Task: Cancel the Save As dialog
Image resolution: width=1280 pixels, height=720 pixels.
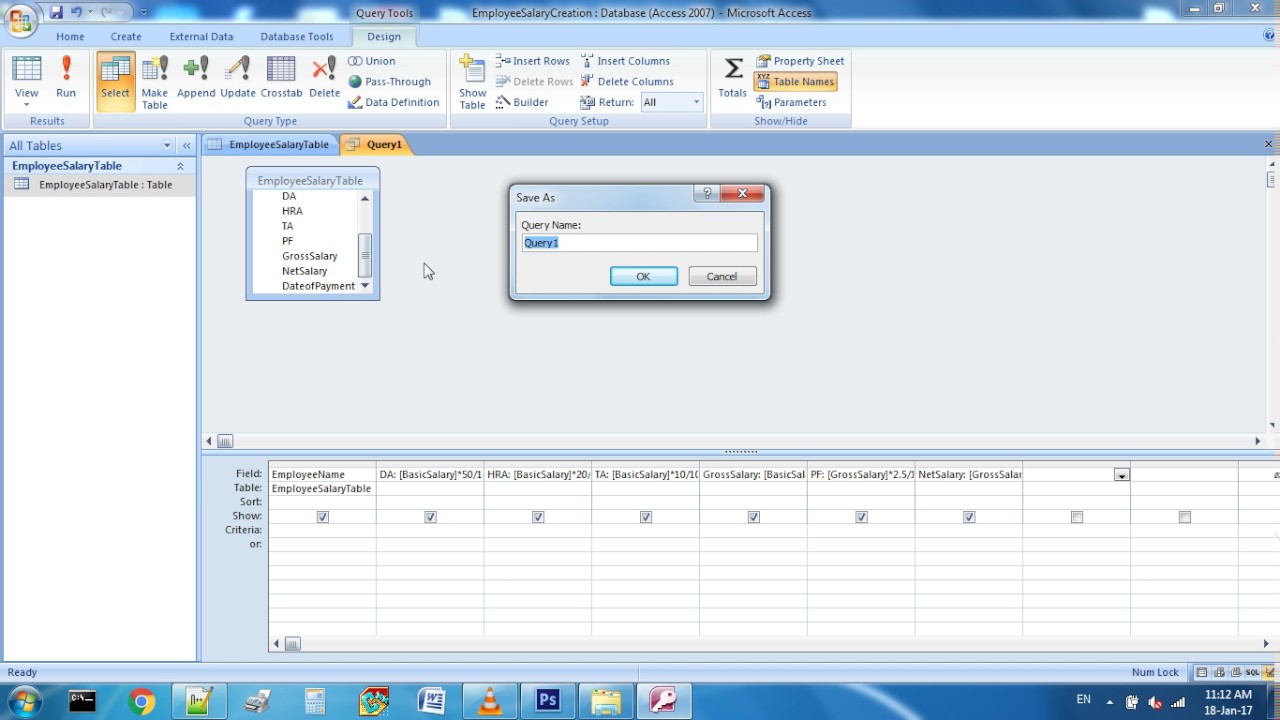Action: click(722, 277)
